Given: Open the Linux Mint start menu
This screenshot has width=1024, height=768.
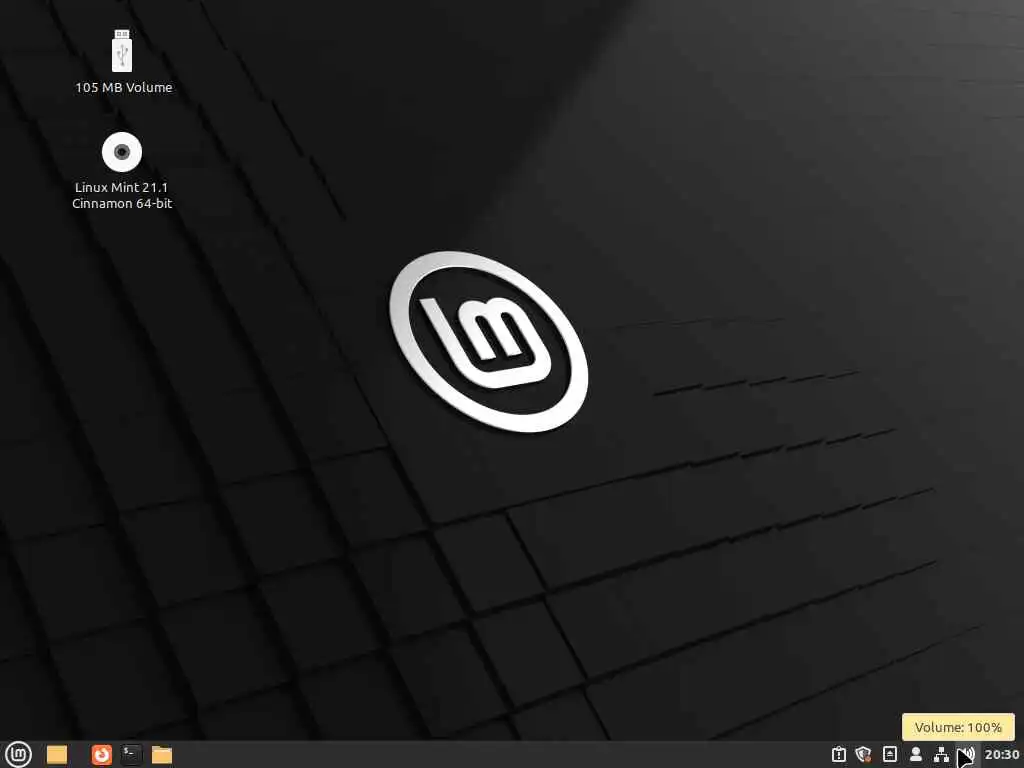Looking at the screenshot, I should click(x=18, y=754).
